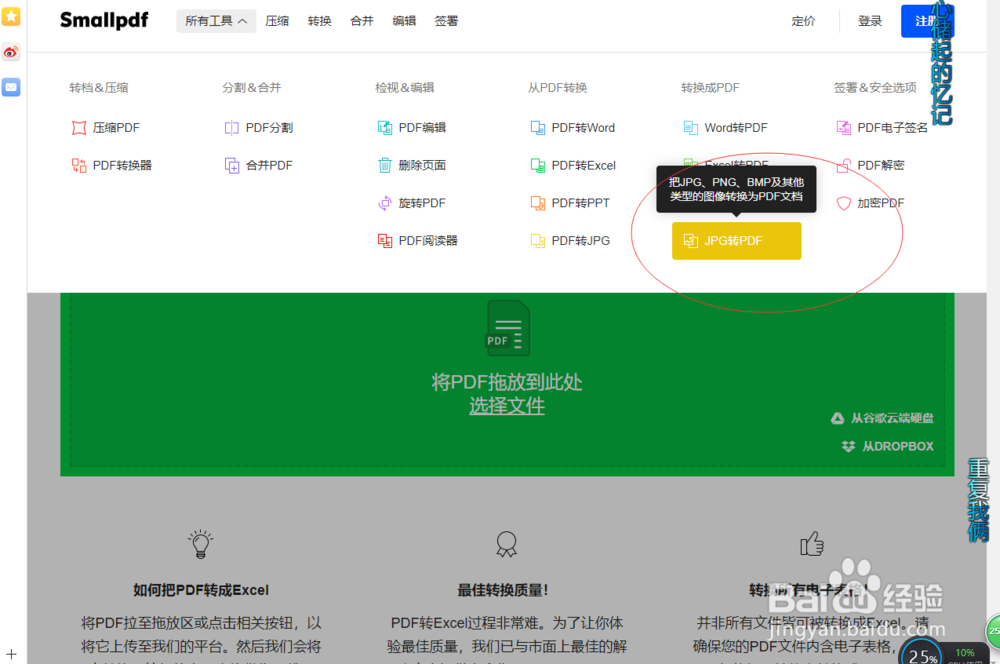This screenshot has width=1000, height=664.
Task: Select the yellow JPG转PDF tool
Action: click(737, 240)
